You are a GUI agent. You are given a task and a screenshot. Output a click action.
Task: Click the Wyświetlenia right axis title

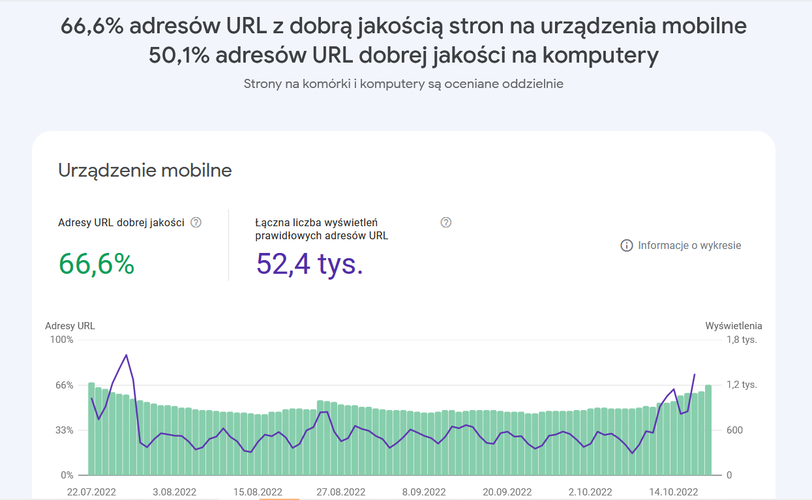734,326
